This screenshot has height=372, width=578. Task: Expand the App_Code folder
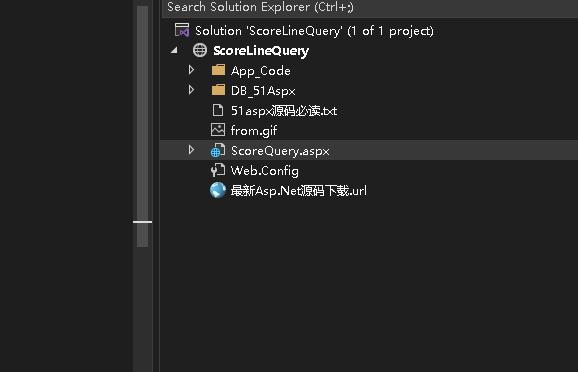coord(191,70)
